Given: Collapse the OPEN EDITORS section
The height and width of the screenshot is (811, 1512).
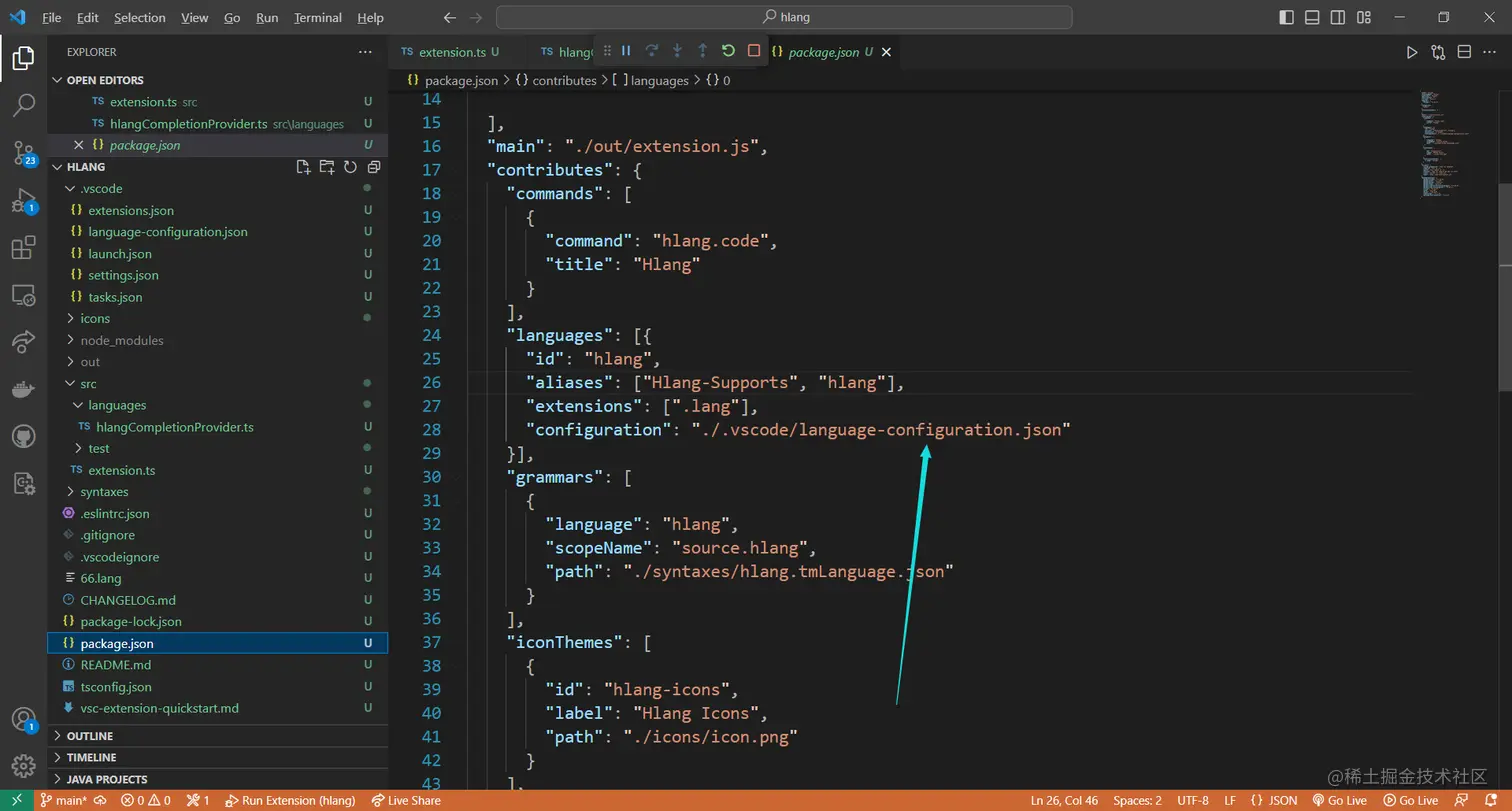Looking at the screenshot, I should (218, 80).
